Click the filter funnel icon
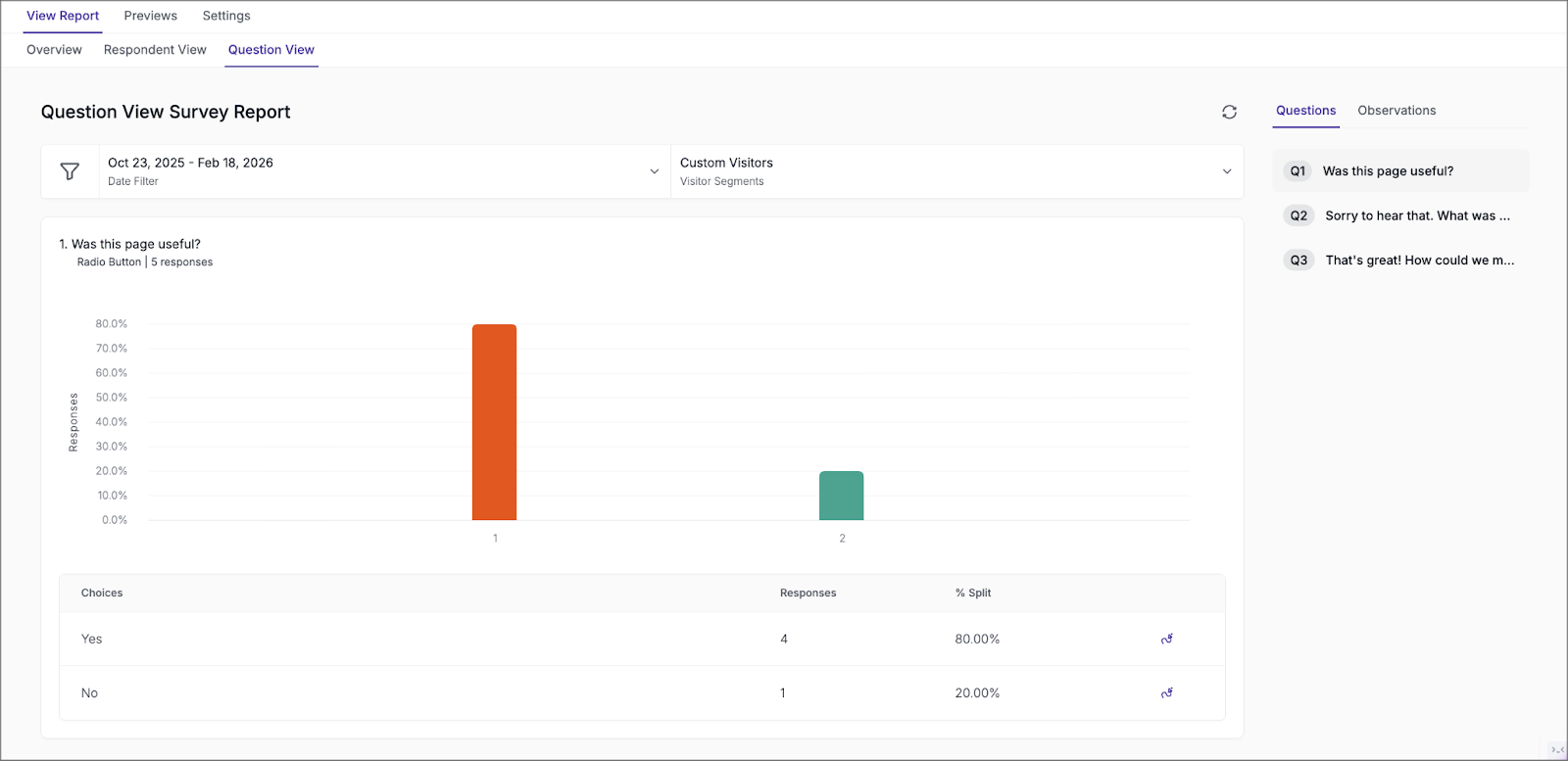 coord(70,171)
